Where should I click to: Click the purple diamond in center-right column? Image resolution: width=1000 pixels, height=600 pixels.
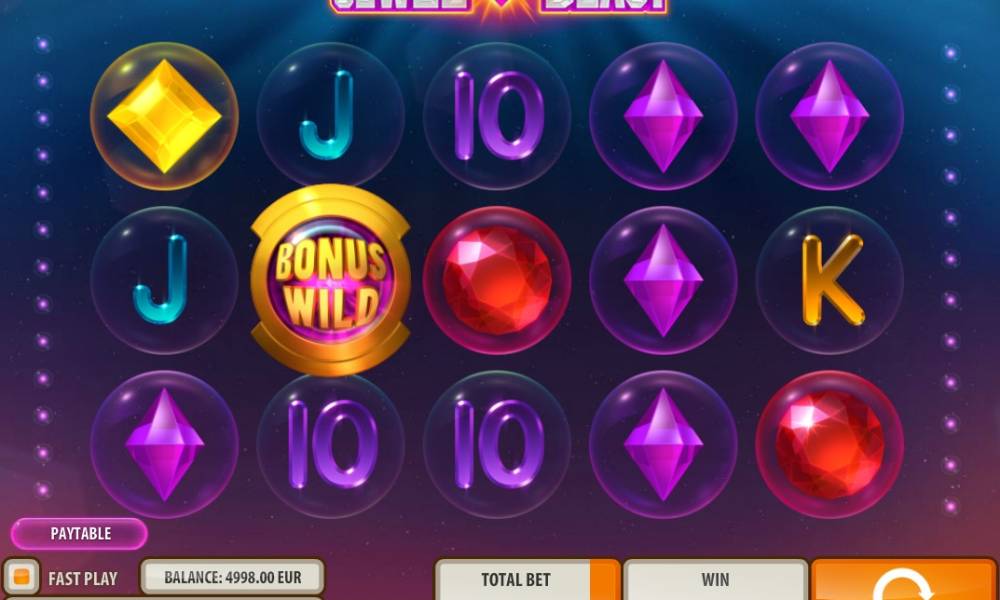click(663, 280)
